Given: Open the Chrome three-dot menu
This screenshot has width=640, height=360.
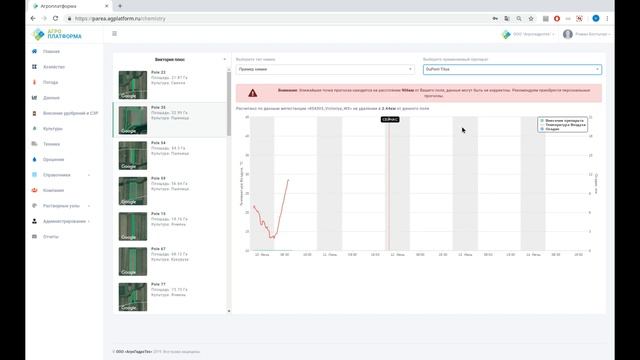Looking at the screenshot, I should click(607, 18).
